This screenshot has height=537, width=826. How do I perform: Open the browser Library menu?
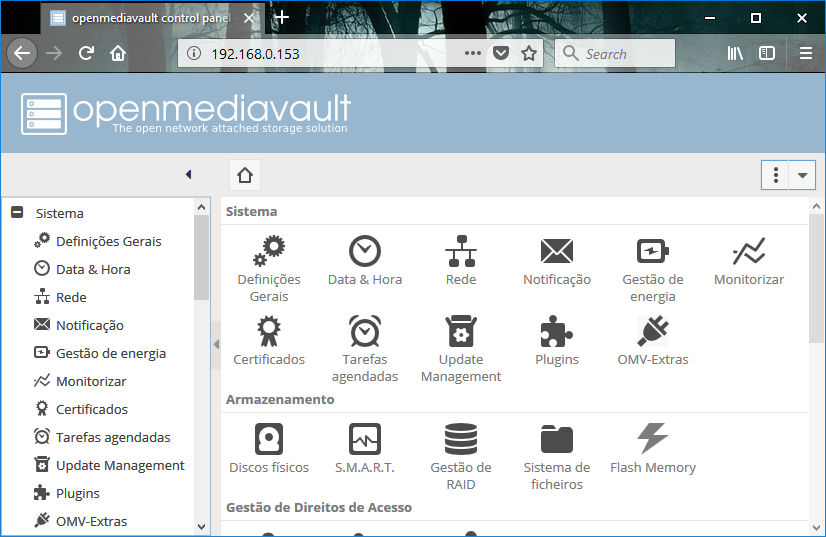(735, 53)
